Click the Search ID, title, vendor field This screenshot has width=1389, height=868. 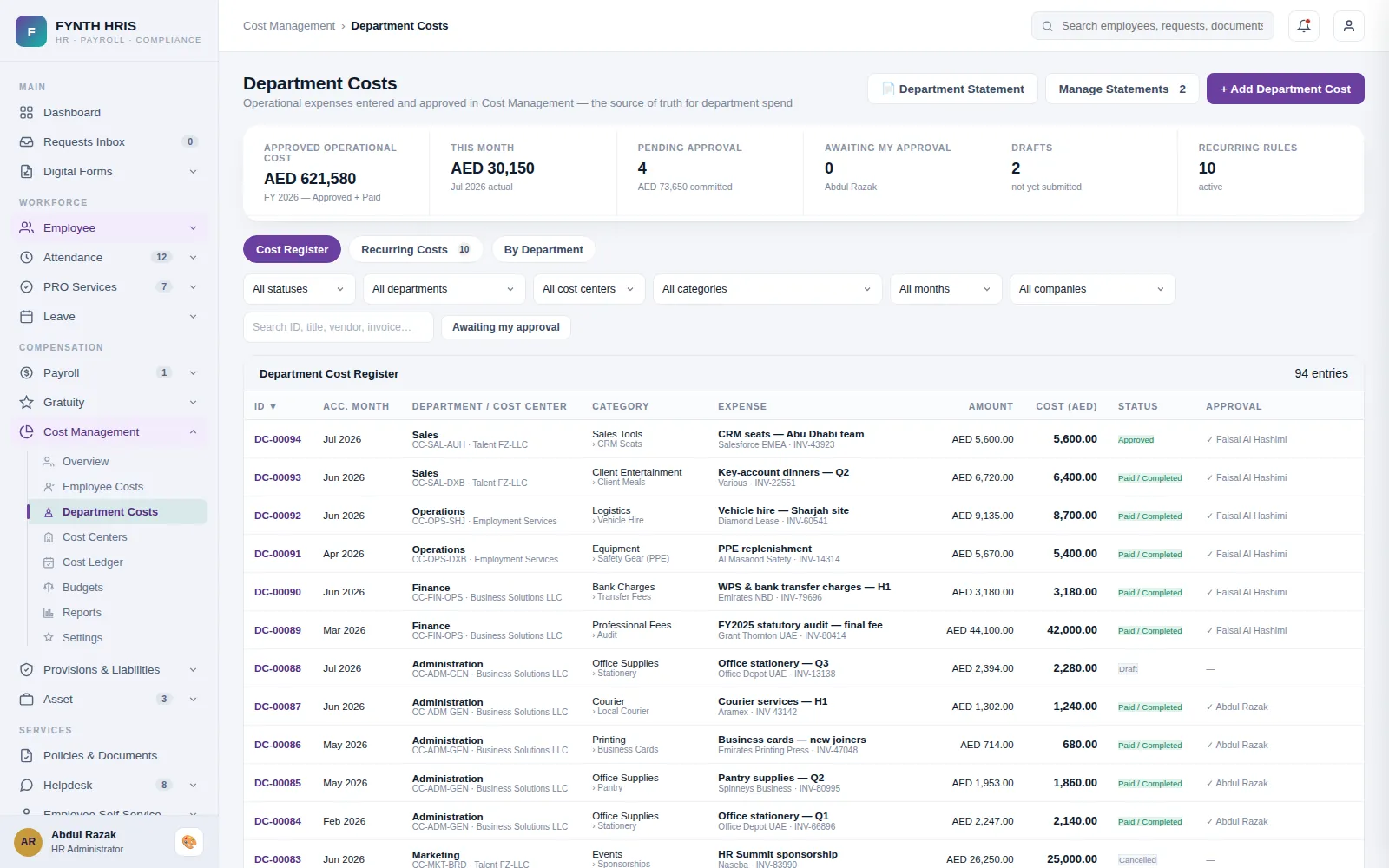coord(339,327)
